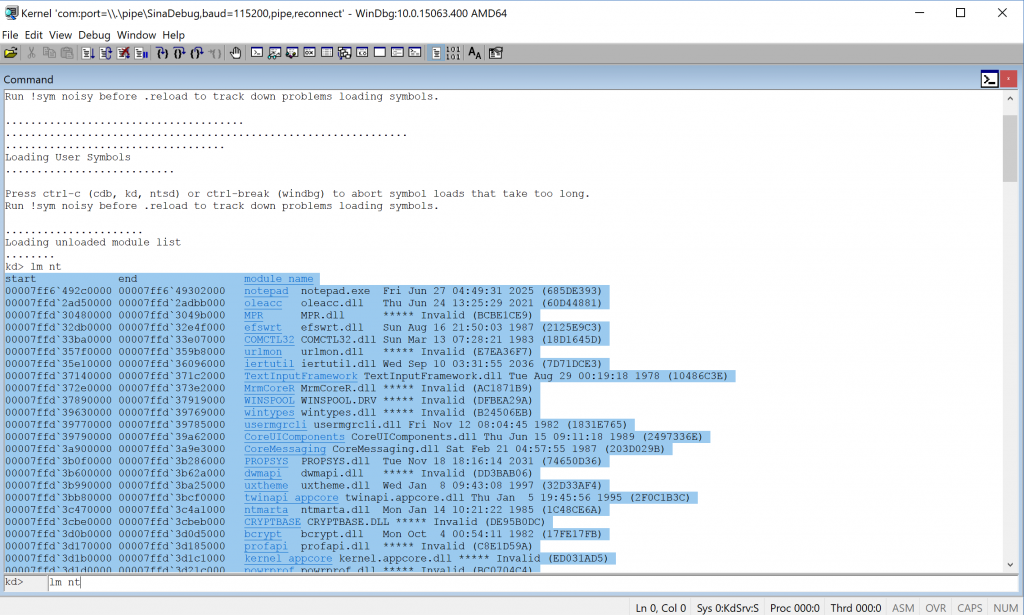The width and height of the screenshot is (1024, 615).
Task: Click the Cut scissors icon
Action: pos(31,54)
